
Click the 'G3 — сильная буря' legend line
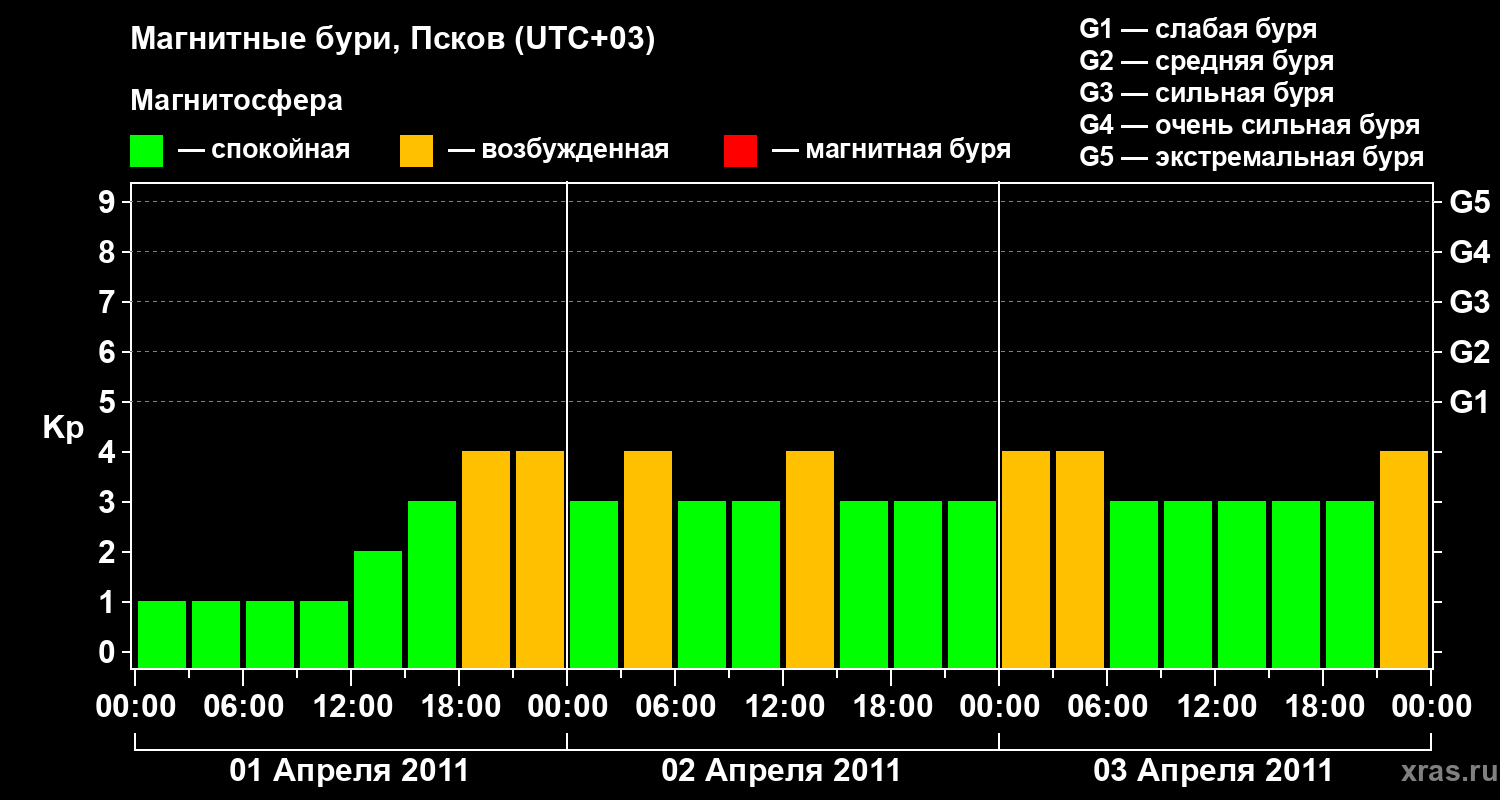1207,93
